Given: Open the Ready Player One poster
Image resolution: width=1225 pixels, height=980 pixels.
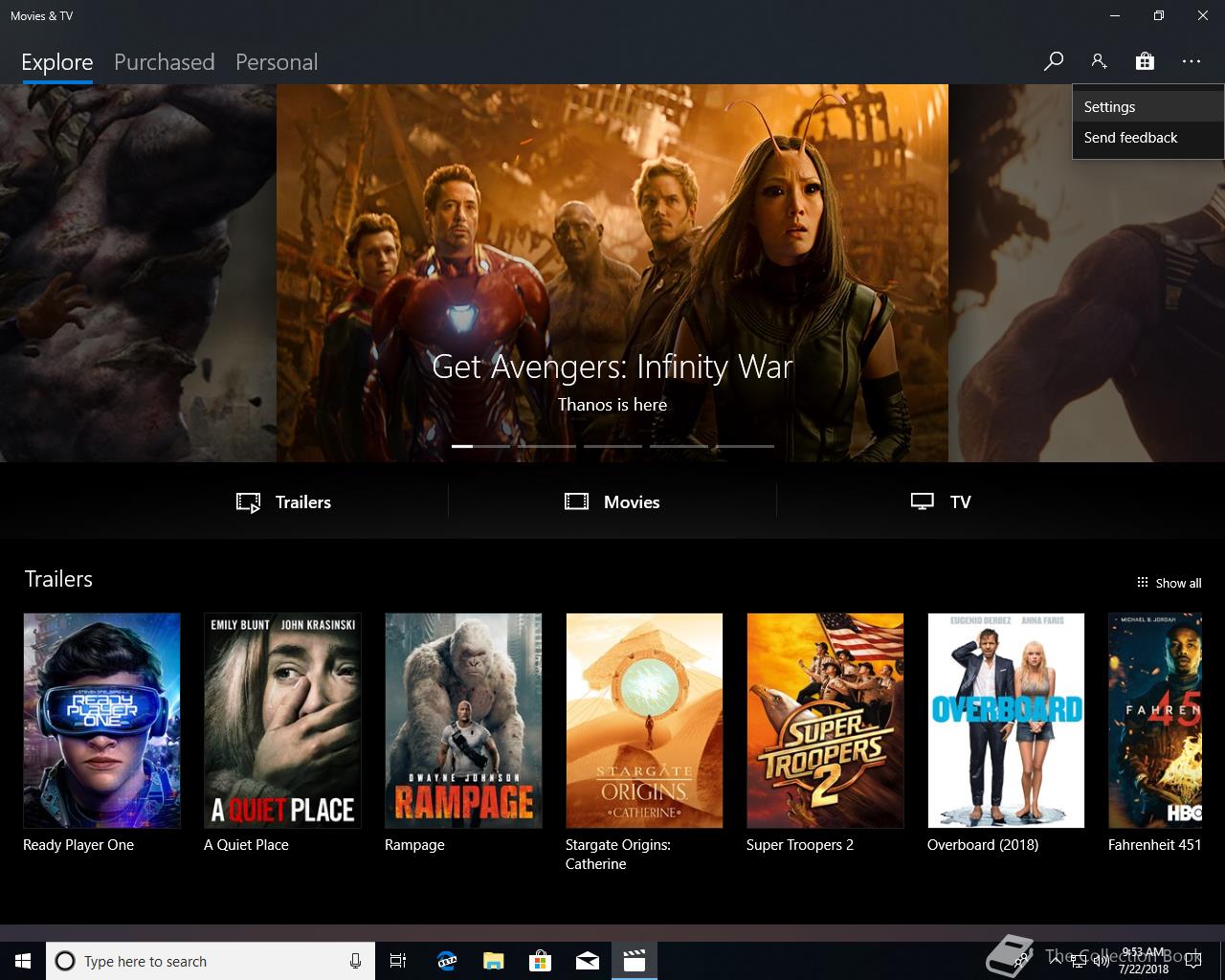Looking at the screenshot, I should [101, 721].
